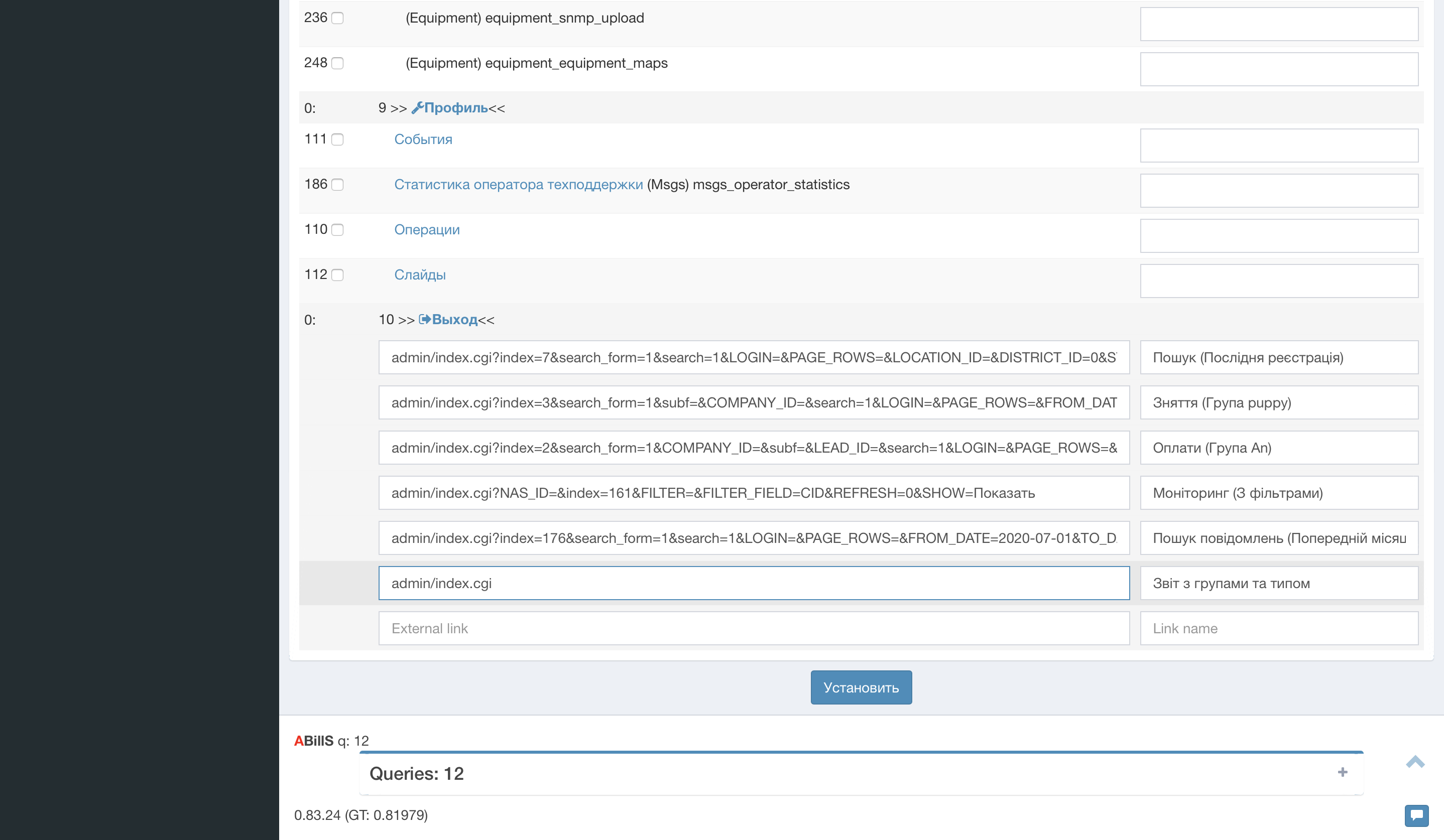
Task: Enable checkbox for row 186 operator statistics
Action: [x=338, y=184]
